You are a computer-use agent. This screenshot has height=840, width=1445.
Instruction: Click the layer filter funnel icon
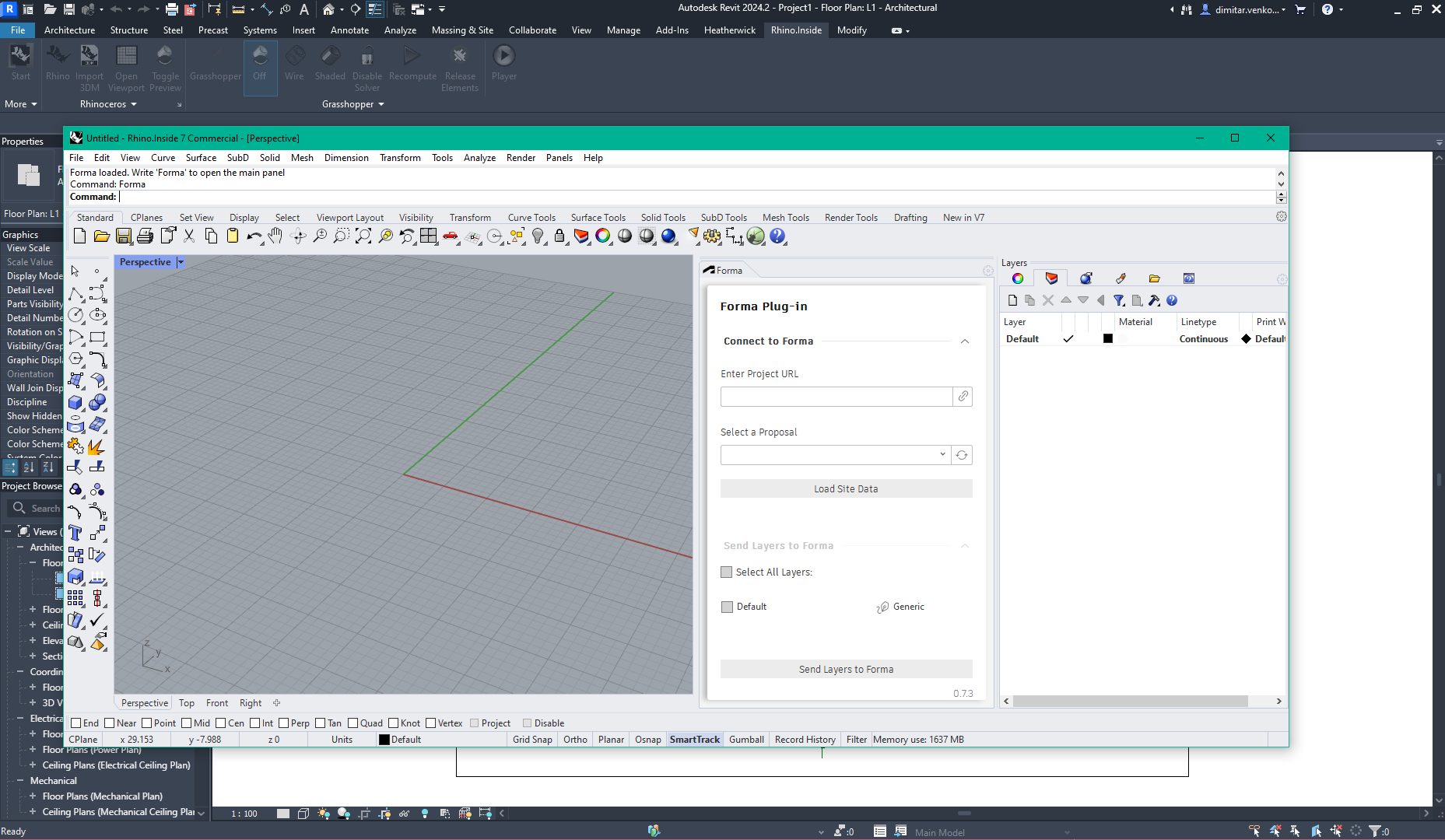tap(1118, 300)
